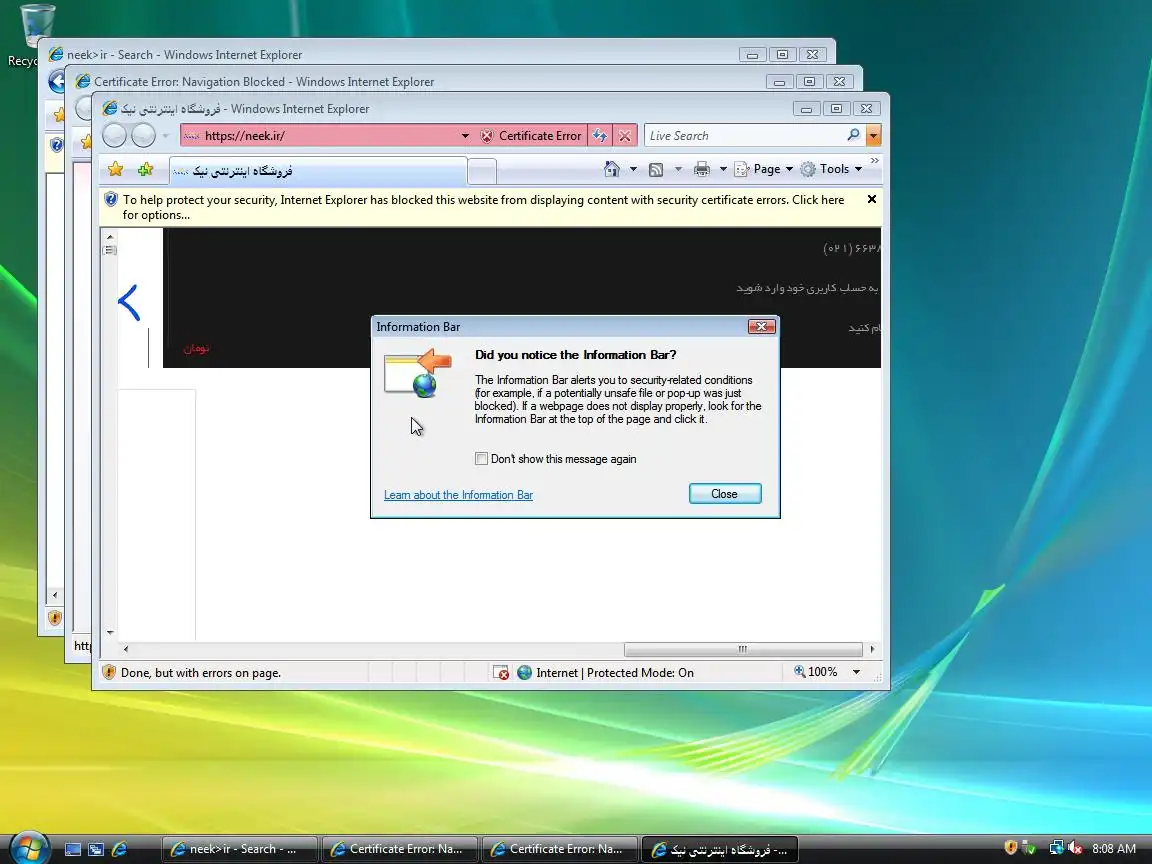Click the yellow security information bar message
The height and width of the screenshot is (864, 1152).
[483, 207]
